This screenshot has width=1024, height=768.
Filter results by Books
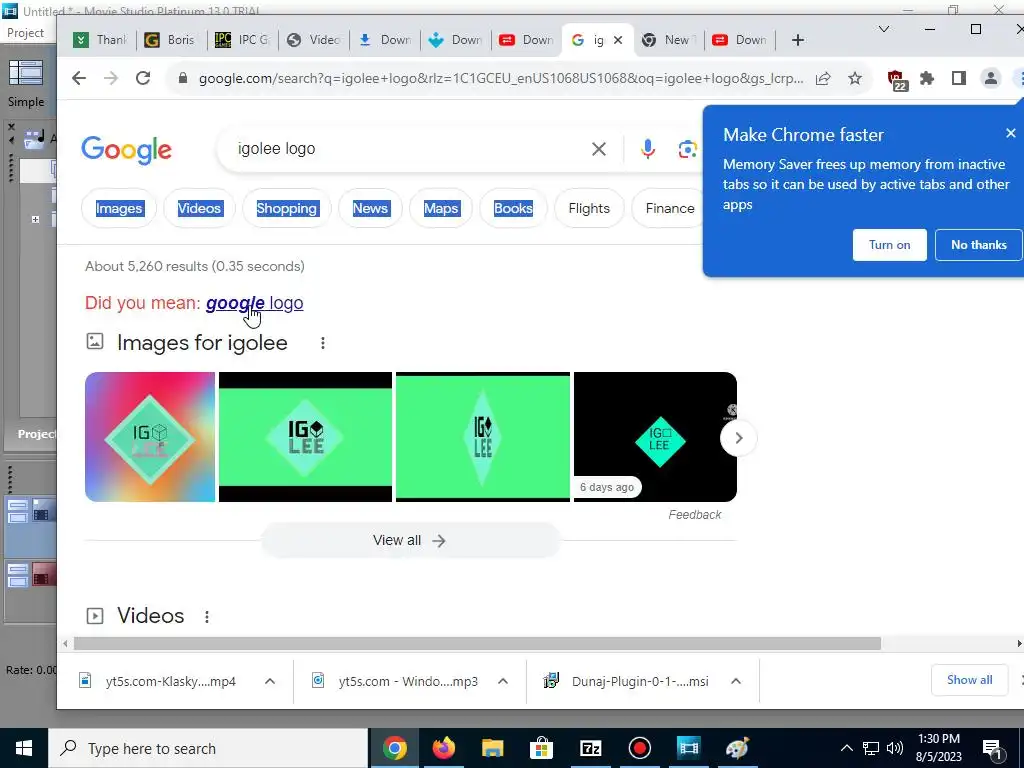point(513,208)
